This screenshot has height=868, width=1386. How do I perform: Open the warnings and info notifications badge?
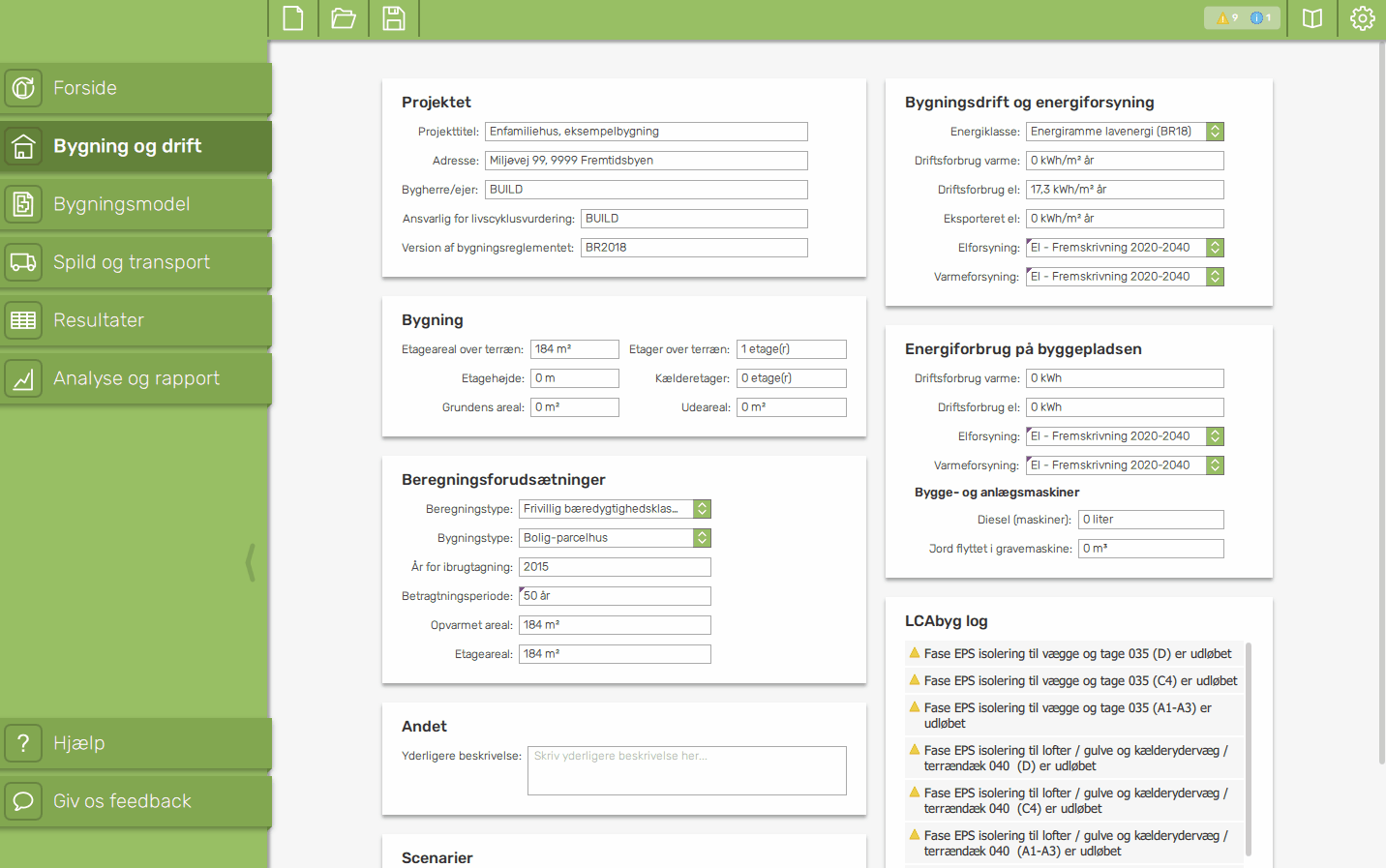pos(1242,17)
